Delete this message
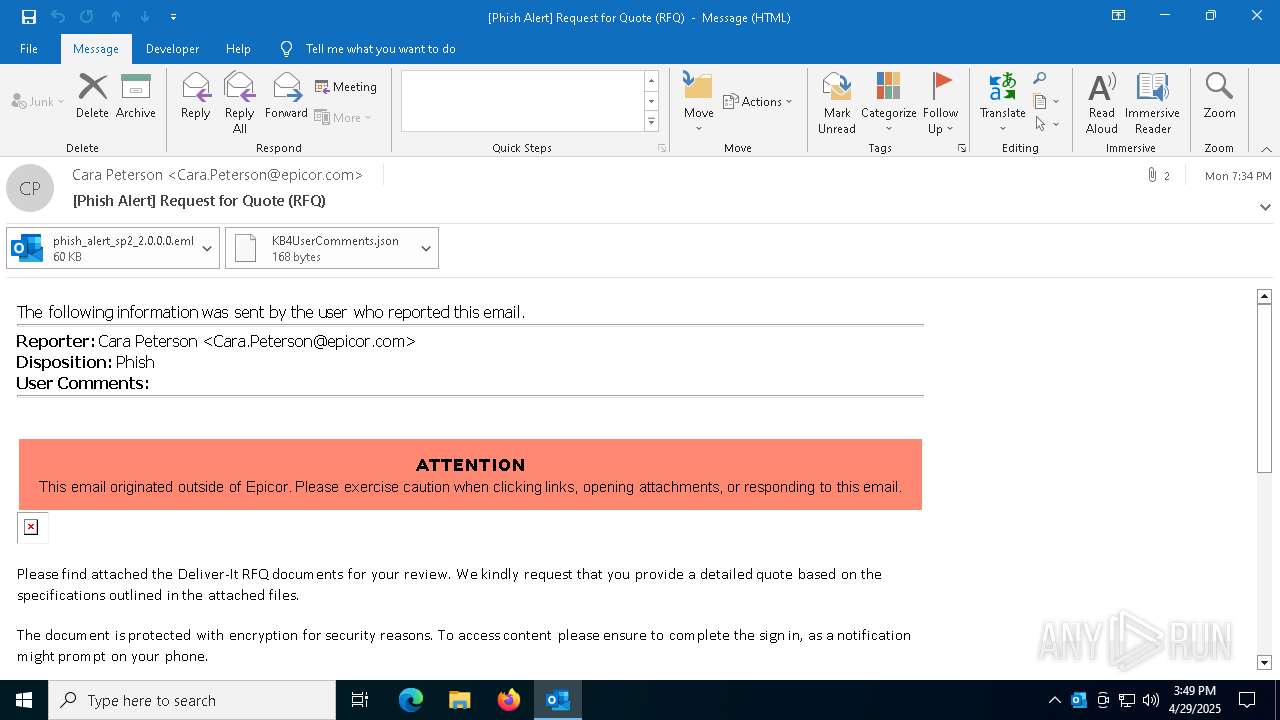 coord(92,97)
